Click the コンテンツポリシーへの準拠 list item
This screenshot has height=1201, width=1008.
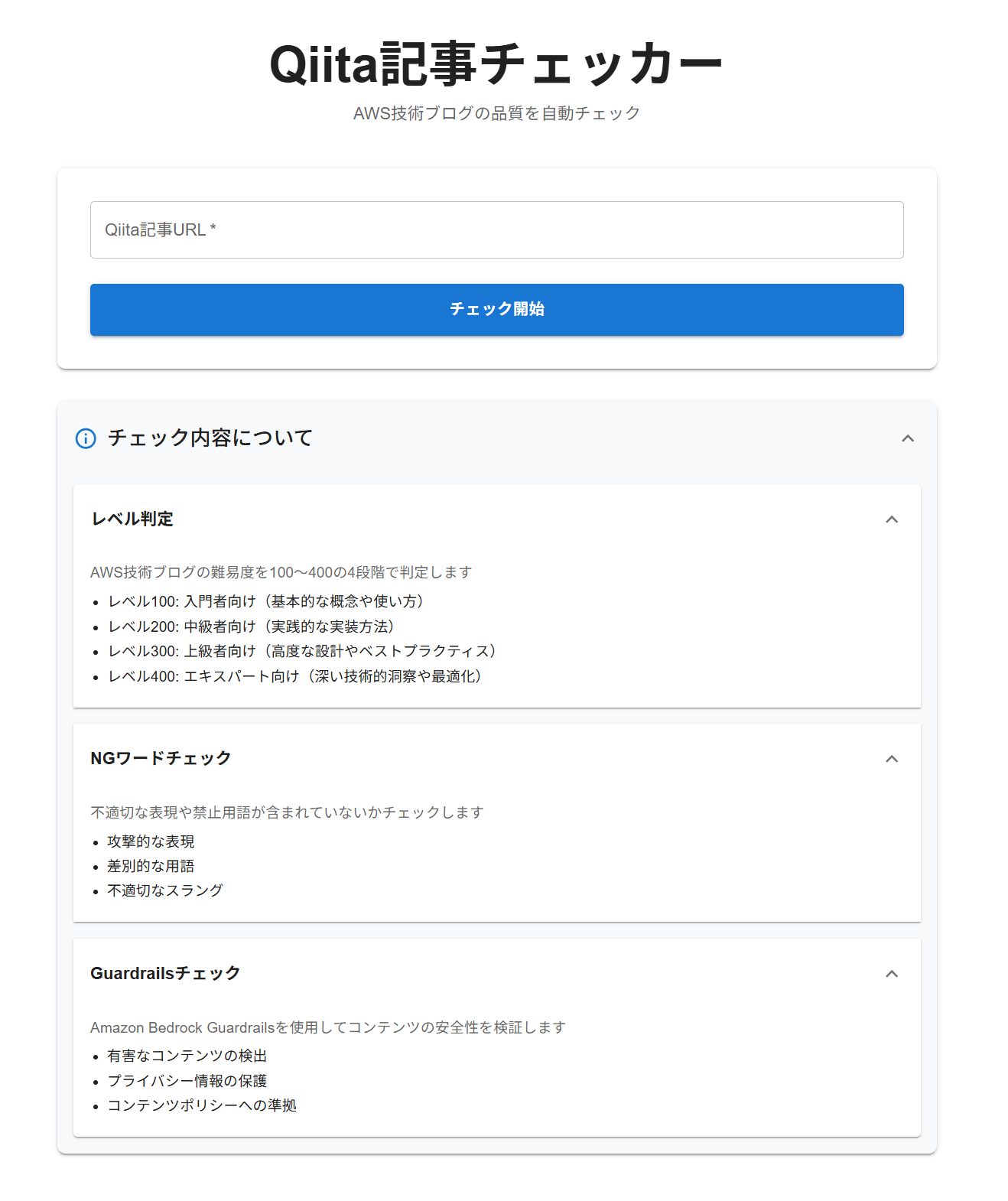tap(202, 1105)
